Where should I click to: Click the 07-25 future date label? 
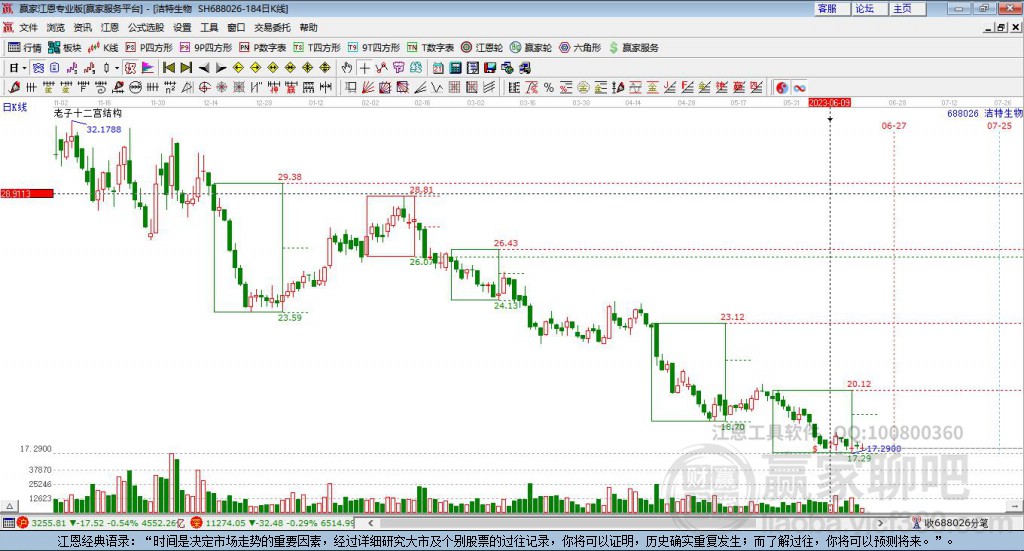pyautogui.click(x=999, y=125)
